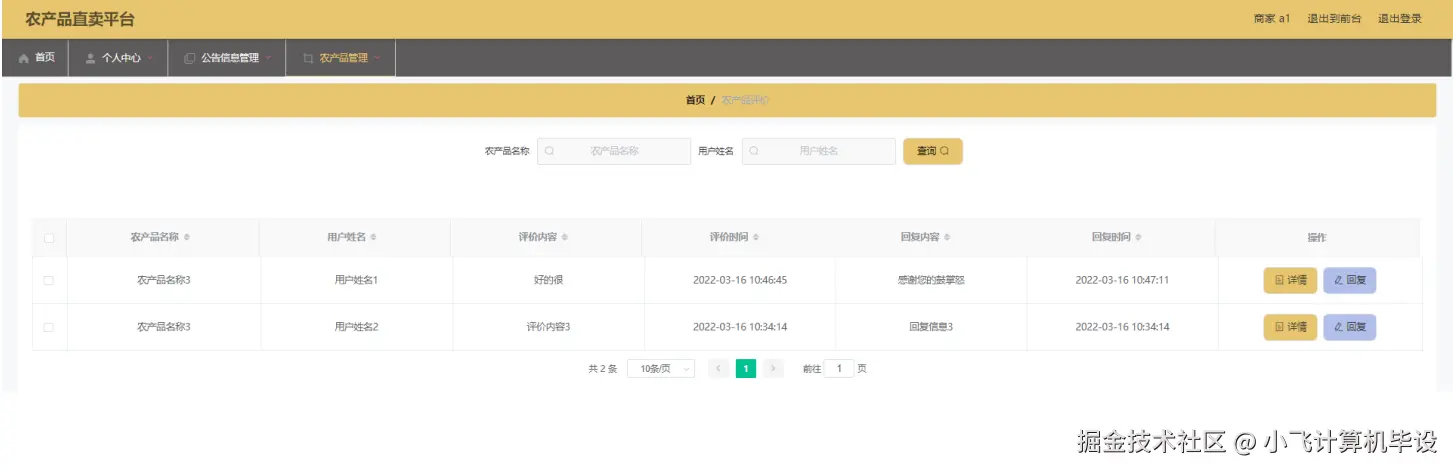1453x471 pixels.
Task: Click 退出登录 link in header
Action: (1400, 19)
